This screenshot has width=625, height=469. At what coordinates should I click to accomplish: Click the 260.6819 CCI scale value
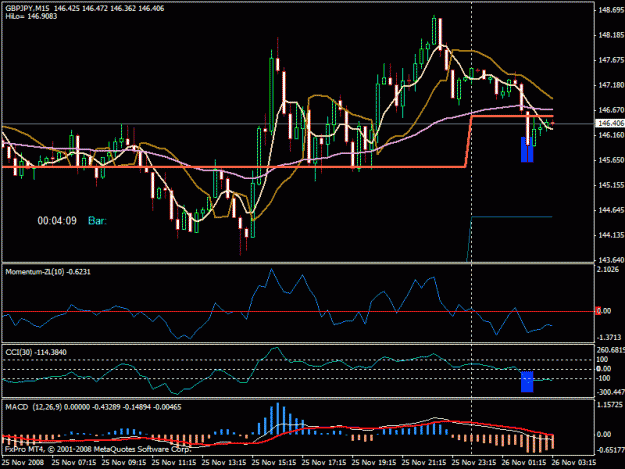click(611, 350)
